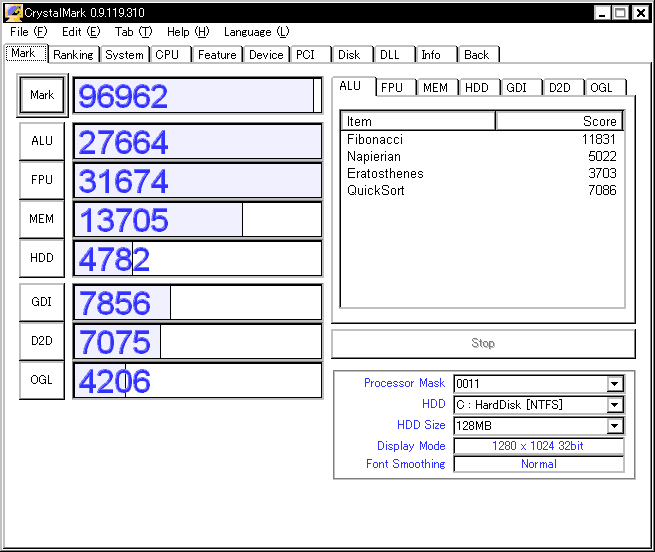Open the Language menu

pos(256,32)
